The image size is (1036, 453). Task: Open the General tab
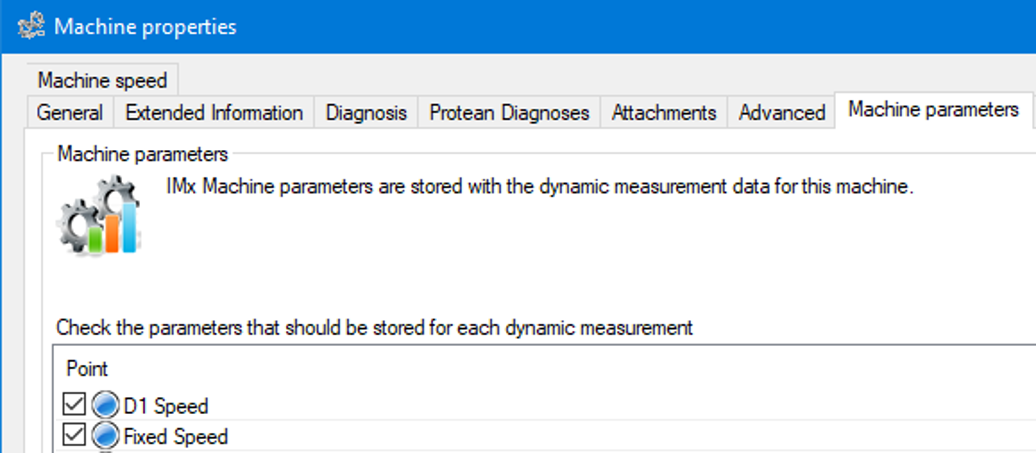tap(69, 113)
